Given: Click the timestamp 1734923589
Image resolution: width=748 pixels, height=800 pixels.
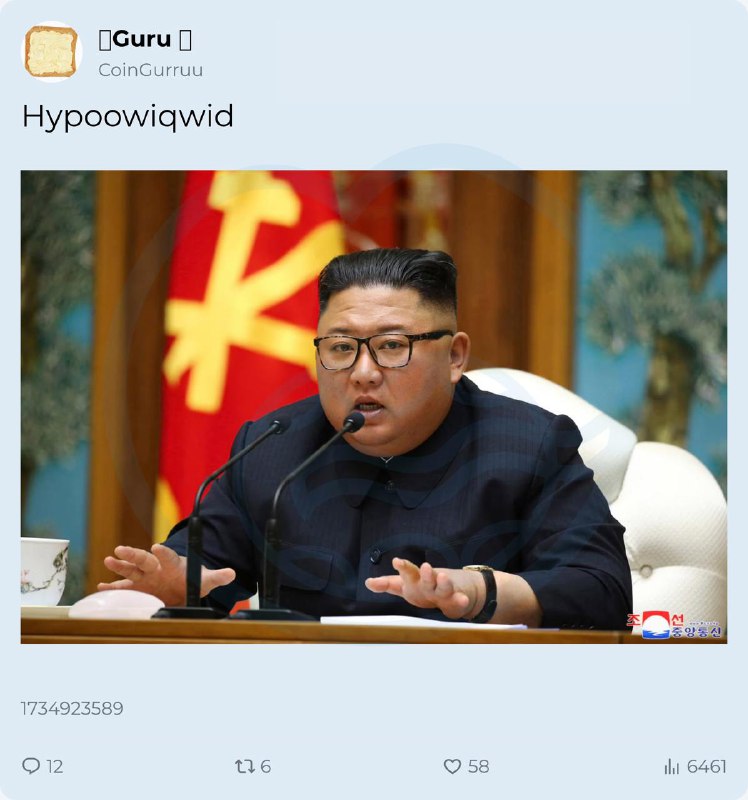Looking at the screenshot, I should click(72, 708).
